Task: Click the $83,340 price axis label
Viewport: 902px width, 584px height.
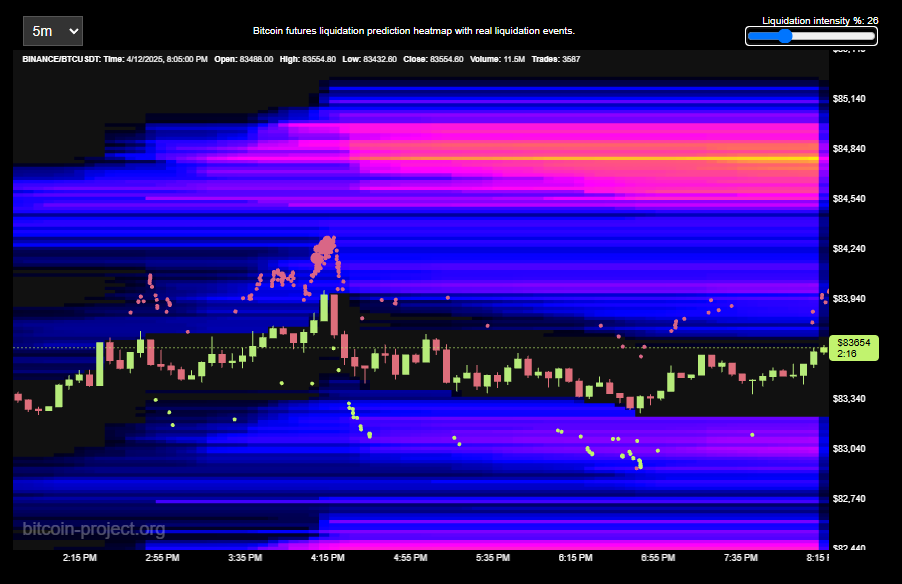Action: coord(849,399)
